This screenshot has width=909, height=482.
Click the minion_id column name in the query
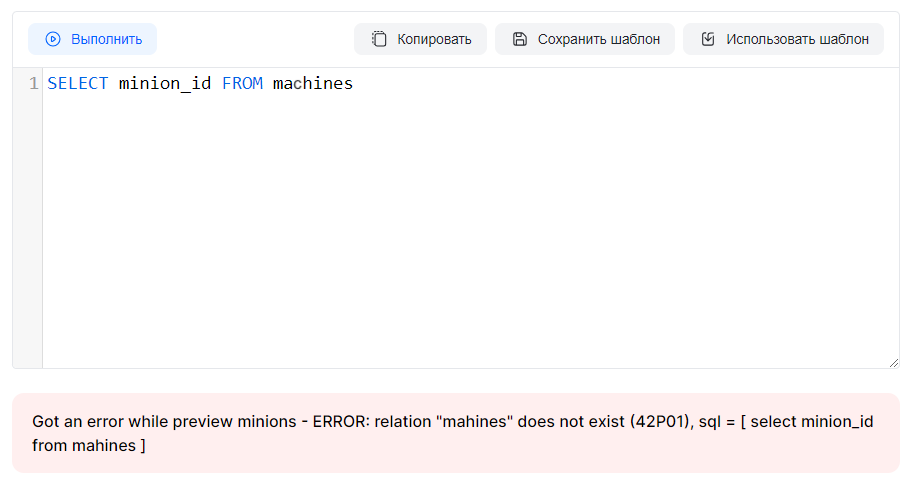165,84
